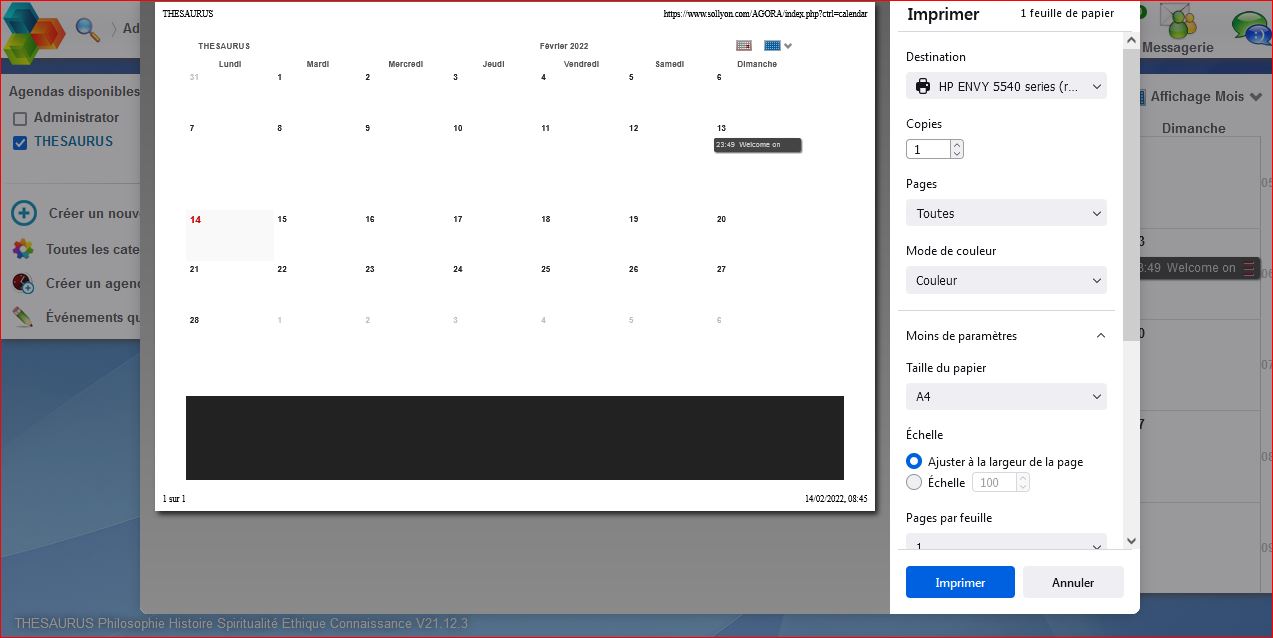Click the 'Créer un agenda' globe icon
This screenshot has width=1273, height=638.
pos(22,283)
